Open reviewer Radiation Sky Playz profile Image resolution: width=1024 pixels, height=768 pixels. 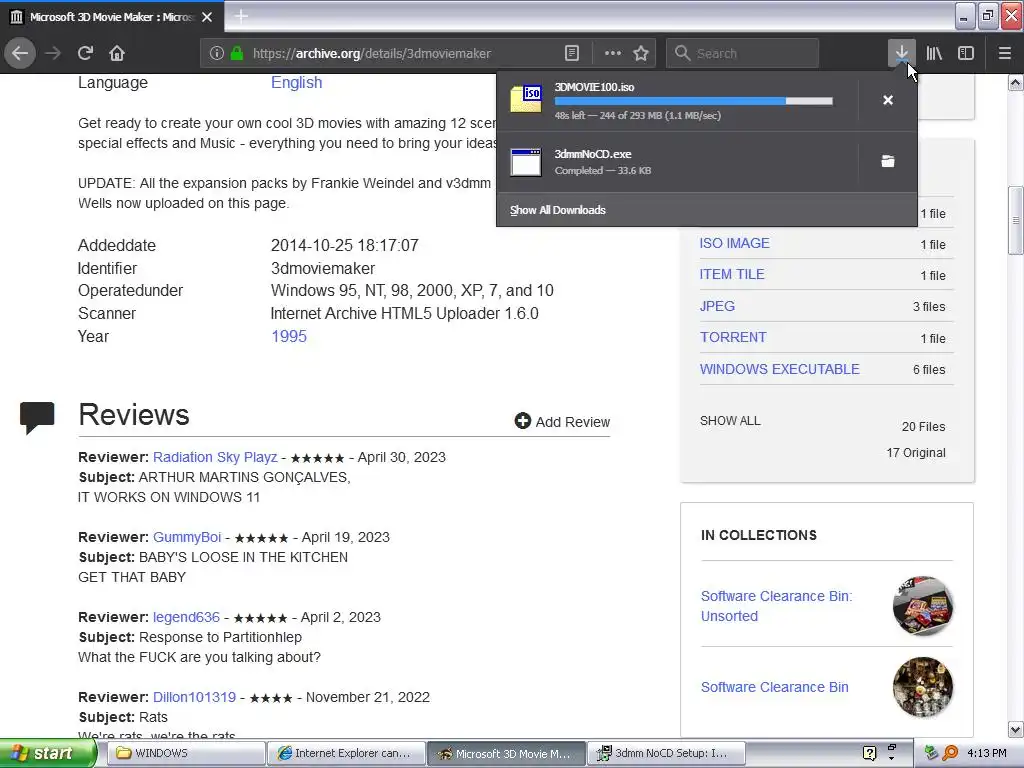pyautogui.click(x=215, y=457)
